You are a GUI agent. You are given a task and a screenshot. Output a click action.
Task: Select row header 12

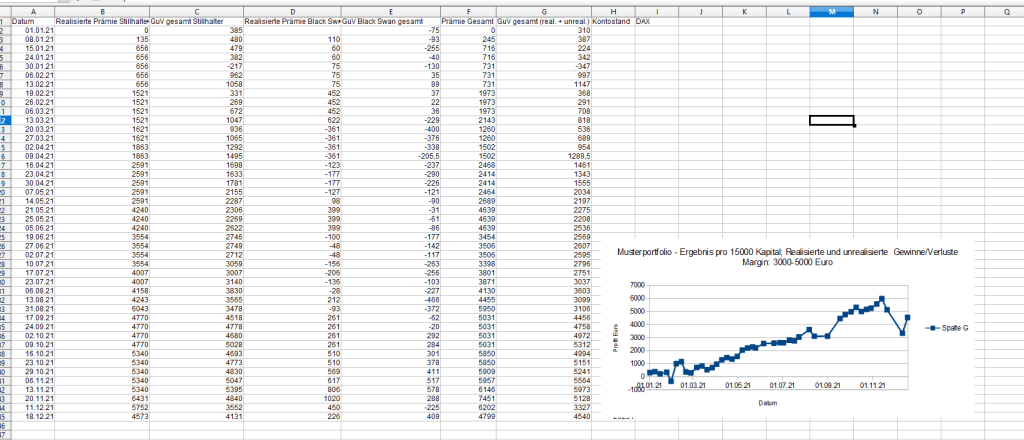click(x=5, y=120)
